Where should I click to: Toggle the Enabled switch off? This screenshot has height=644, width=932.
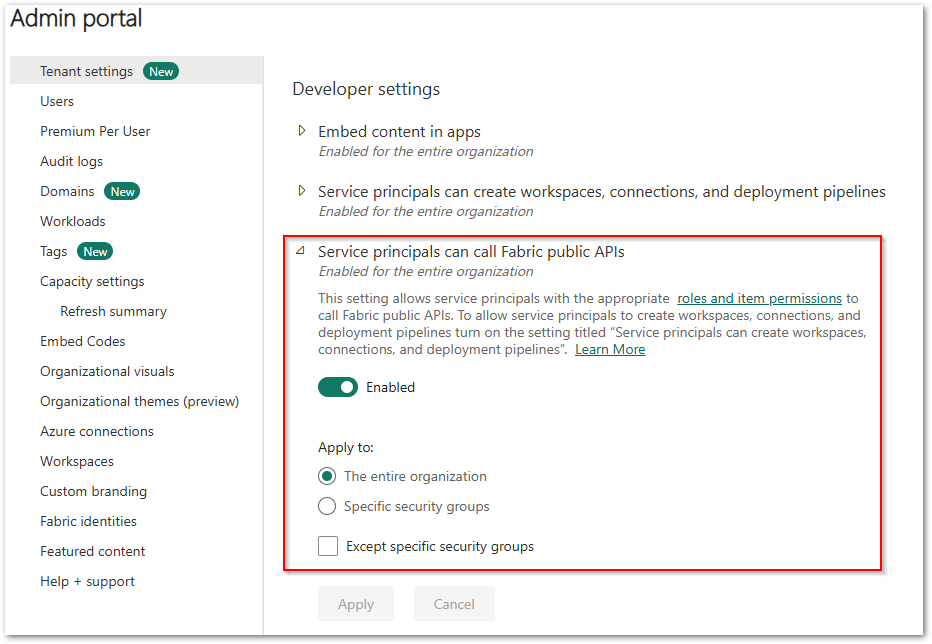click(x=338, y=387)
